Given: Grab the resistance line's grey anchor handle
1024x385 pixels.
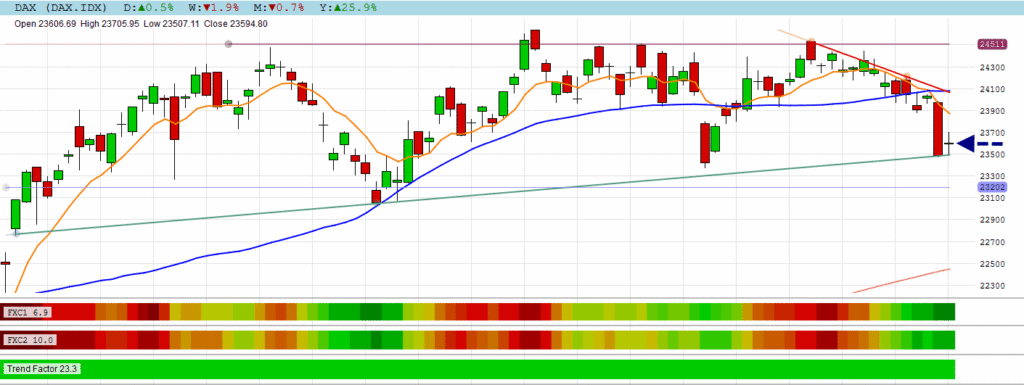Looking at the screenshot, I should pos(229,44).
